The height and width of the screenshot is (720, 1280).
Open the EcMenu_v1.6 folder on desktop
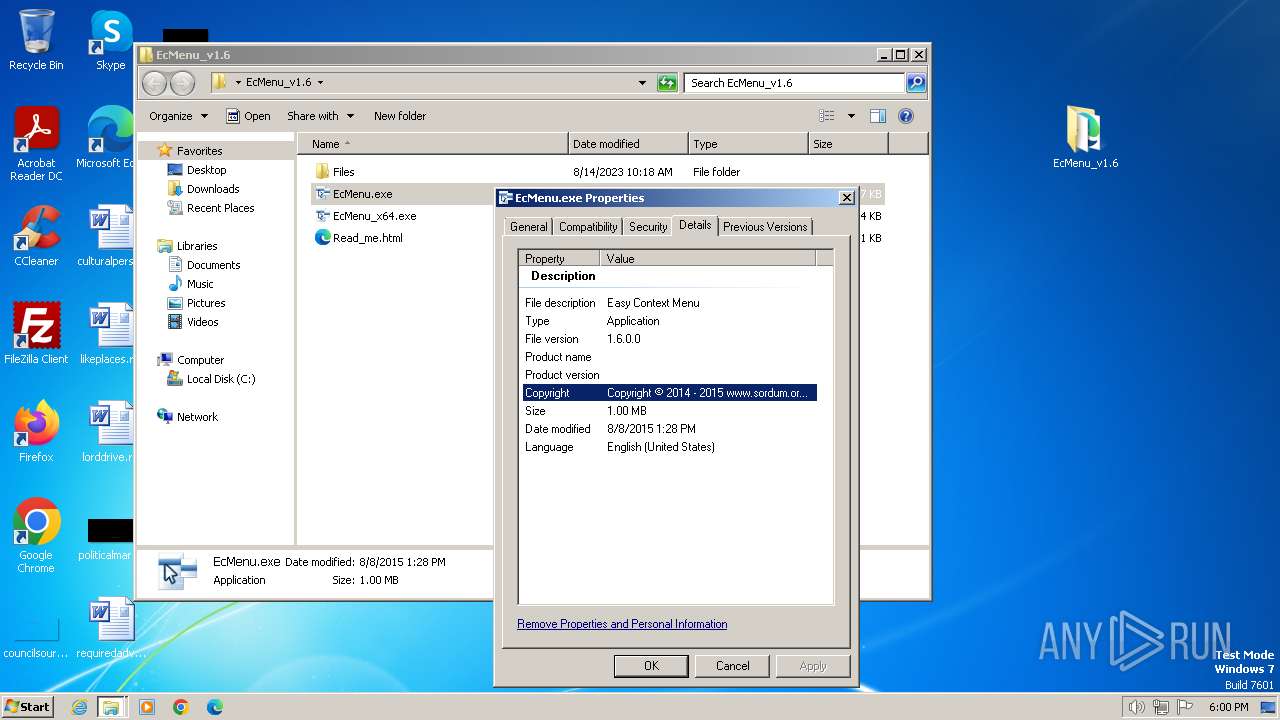(x=1085, y=137)
